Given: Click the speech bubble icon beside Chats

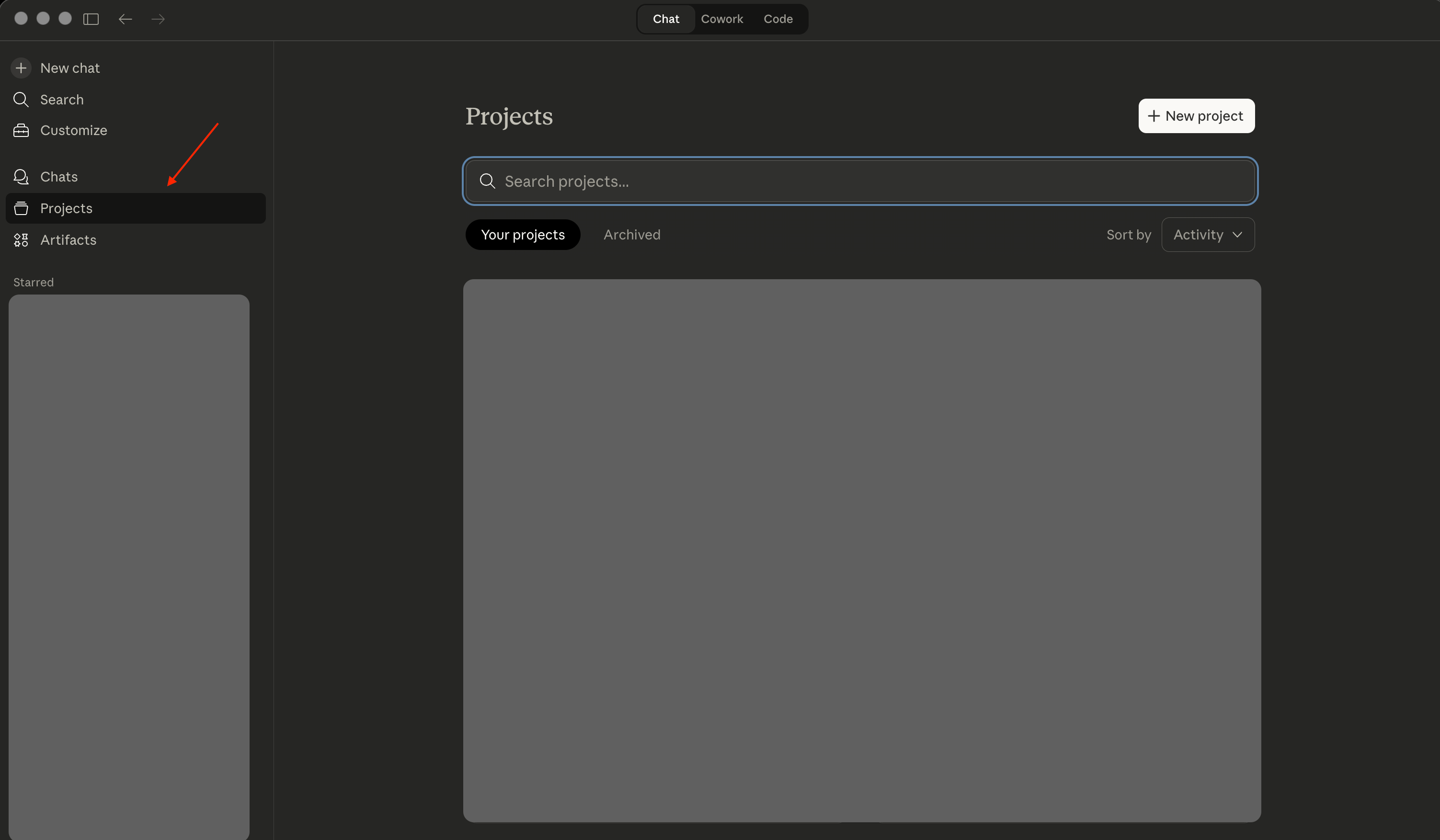Looking at the screenshot, I should click(x=21, y=177).
